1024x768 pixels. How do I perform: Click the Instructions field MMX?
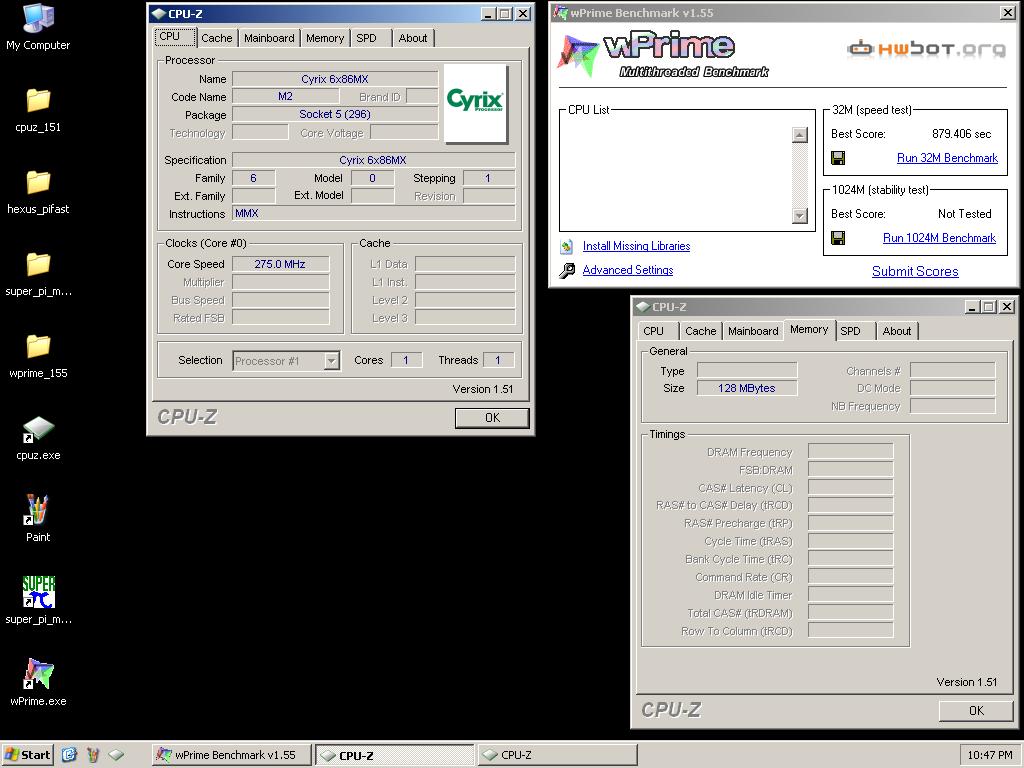(x=374, y=214)
